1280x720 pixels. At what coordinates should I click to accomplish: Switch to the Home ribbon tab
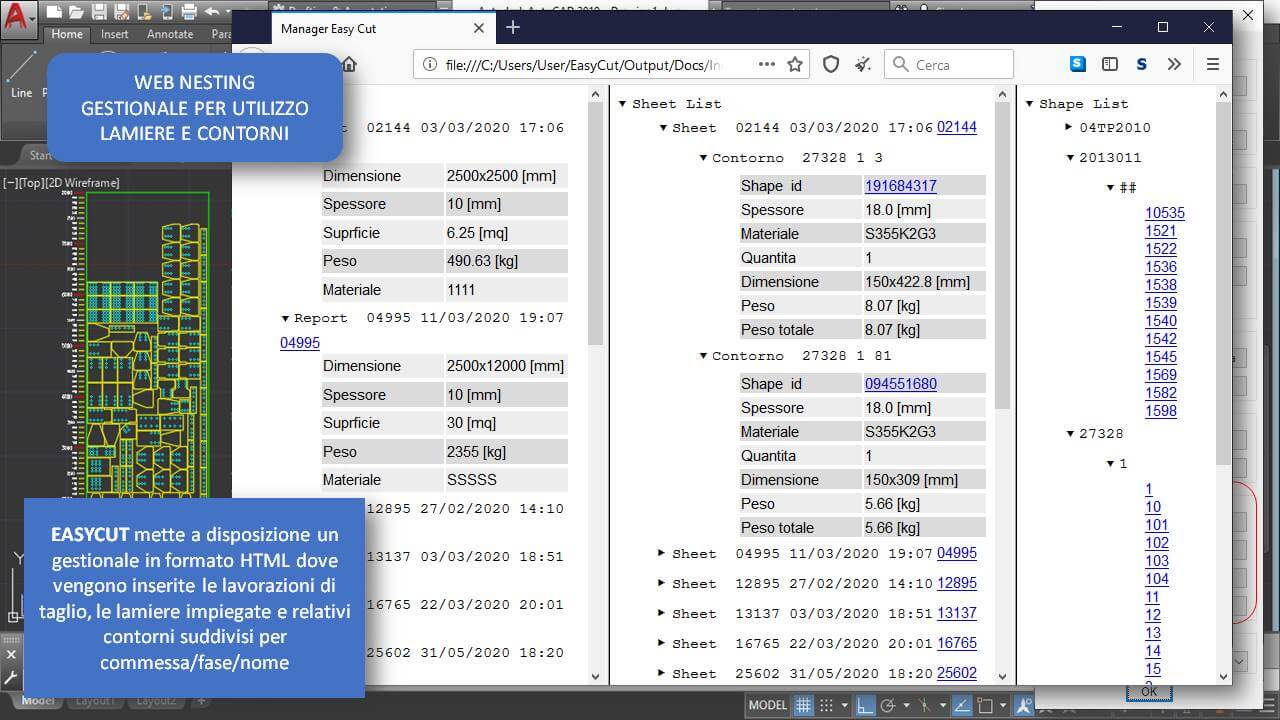click(x=67, y=34)
